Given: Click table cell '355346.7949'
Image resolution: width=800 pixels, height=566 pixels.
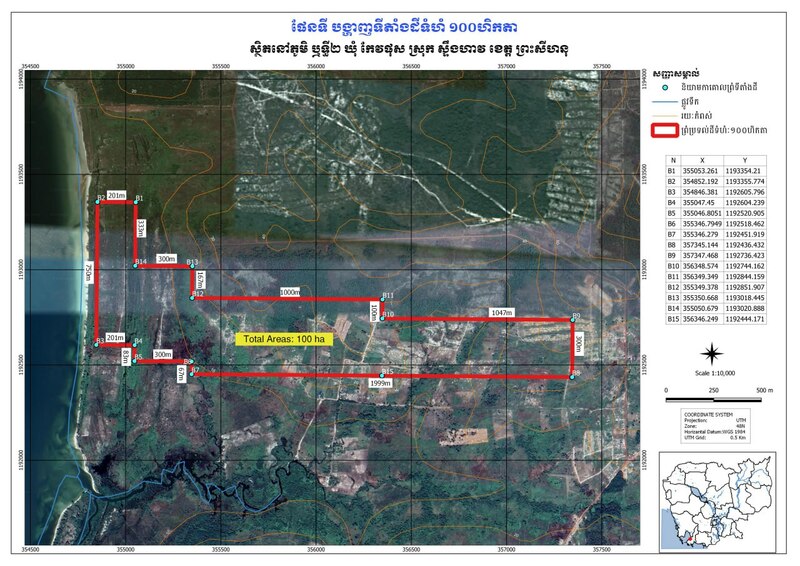Looking at the screenshot, I should (x=703, y=224).
